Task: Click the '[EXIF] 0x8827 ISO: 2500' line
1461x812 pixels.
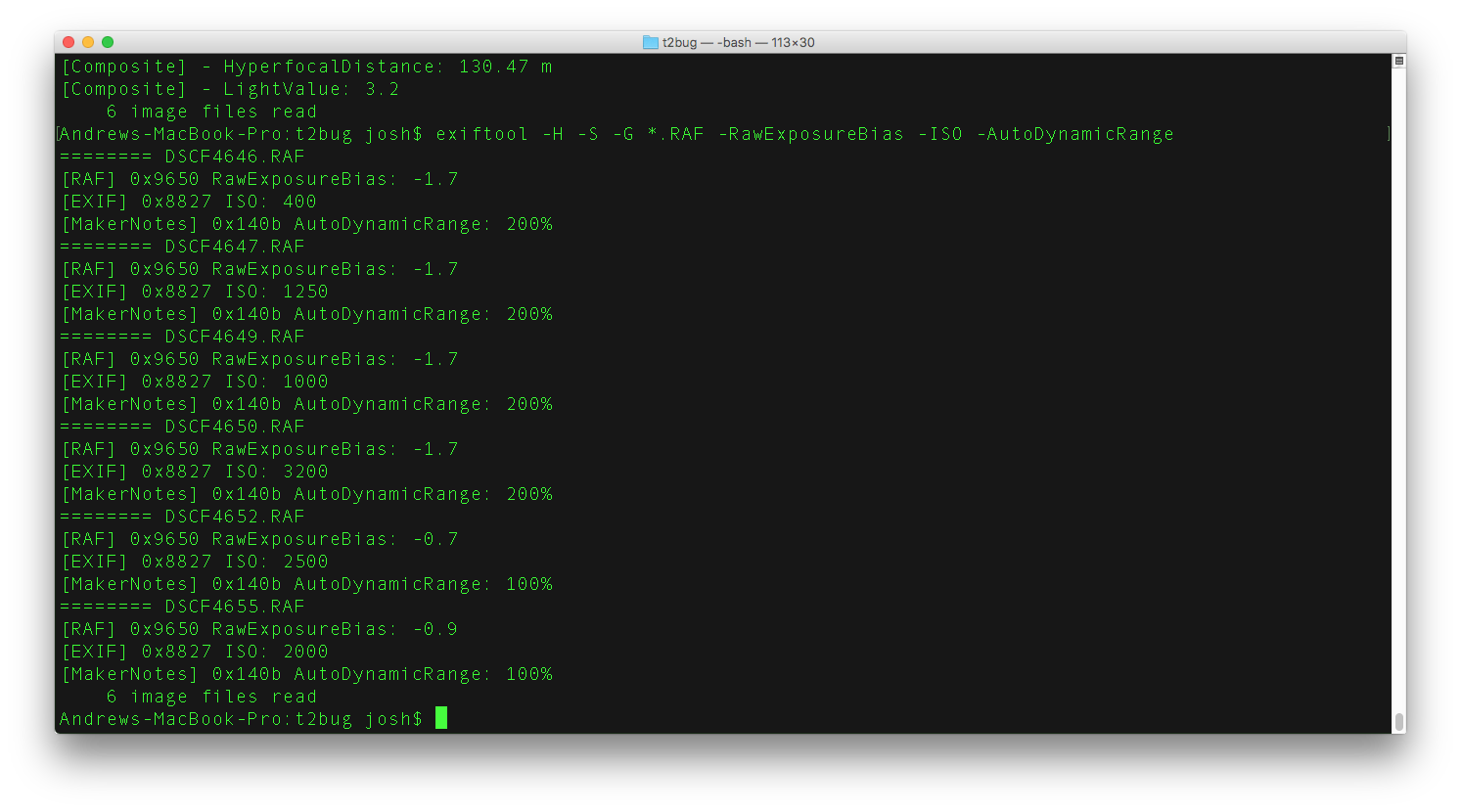Action: [x=195, y=562]
